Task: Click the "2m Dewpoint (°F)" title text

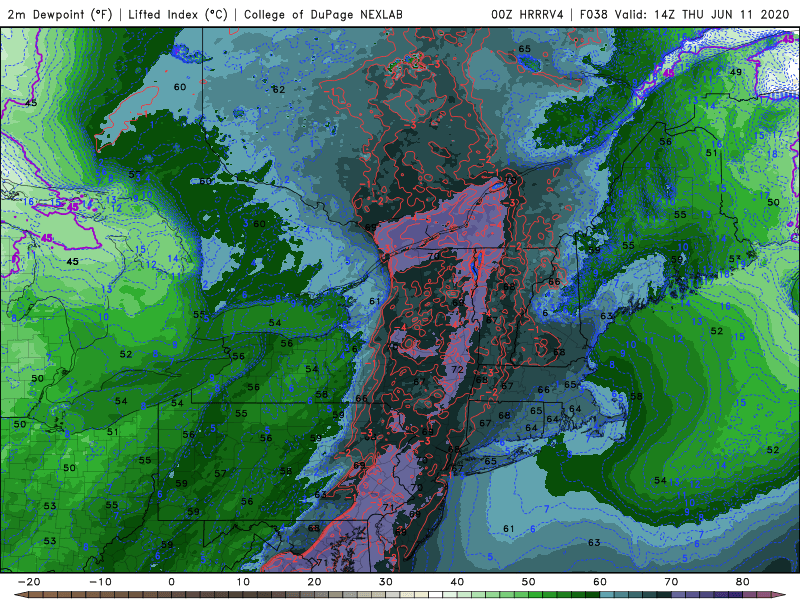Action: [60, 14]
